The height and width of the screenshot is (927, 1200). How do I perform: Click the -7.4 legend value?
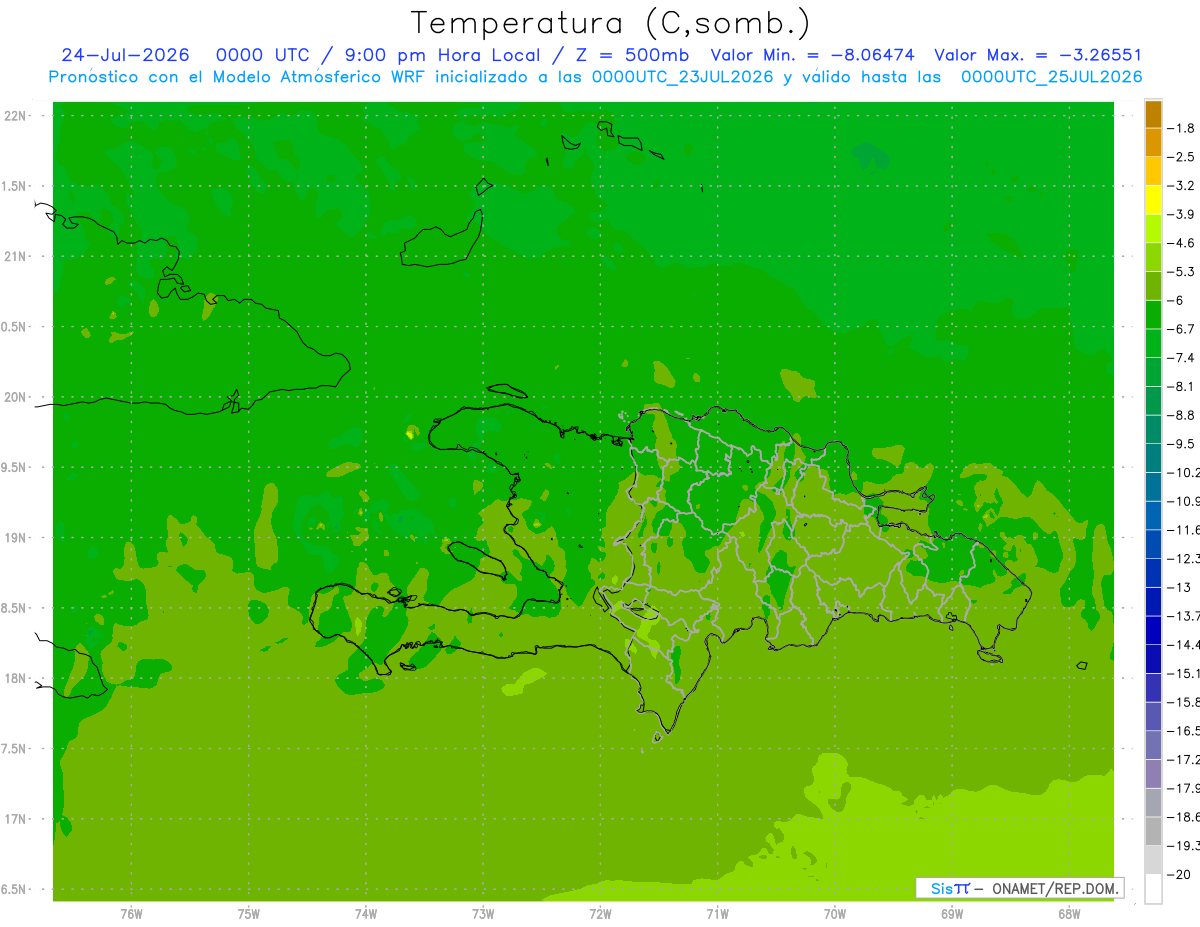pyautogui.click(x=1183, y=358)
